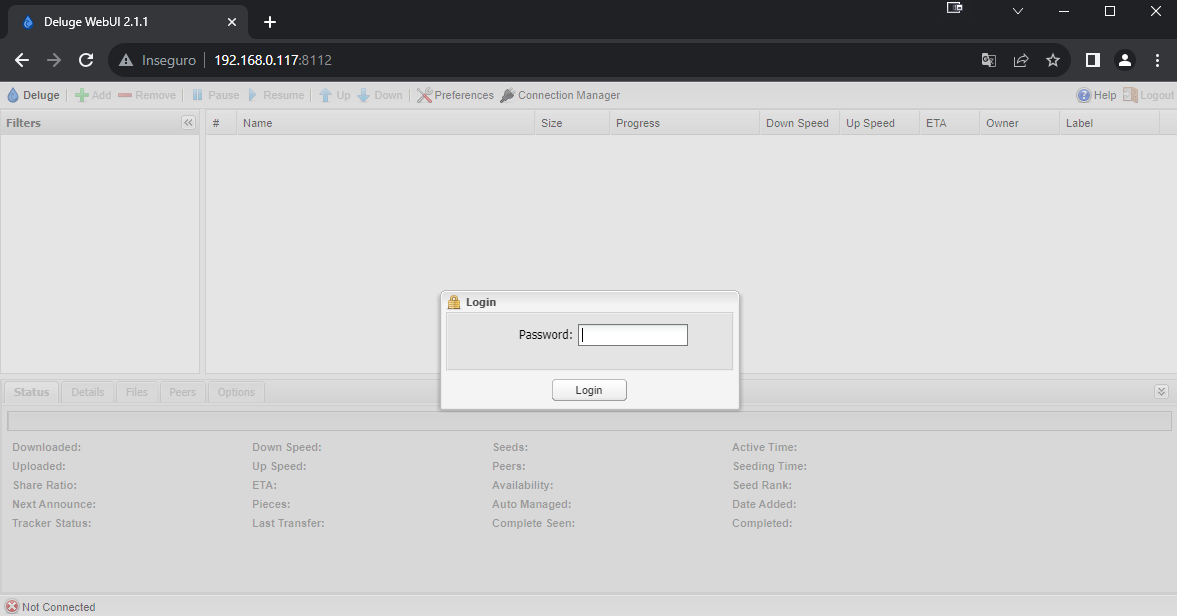Screen dimensions: 1177x616
Task: Open Deluge Preferences
Action: pyautogui.click(x=455, y=94)
